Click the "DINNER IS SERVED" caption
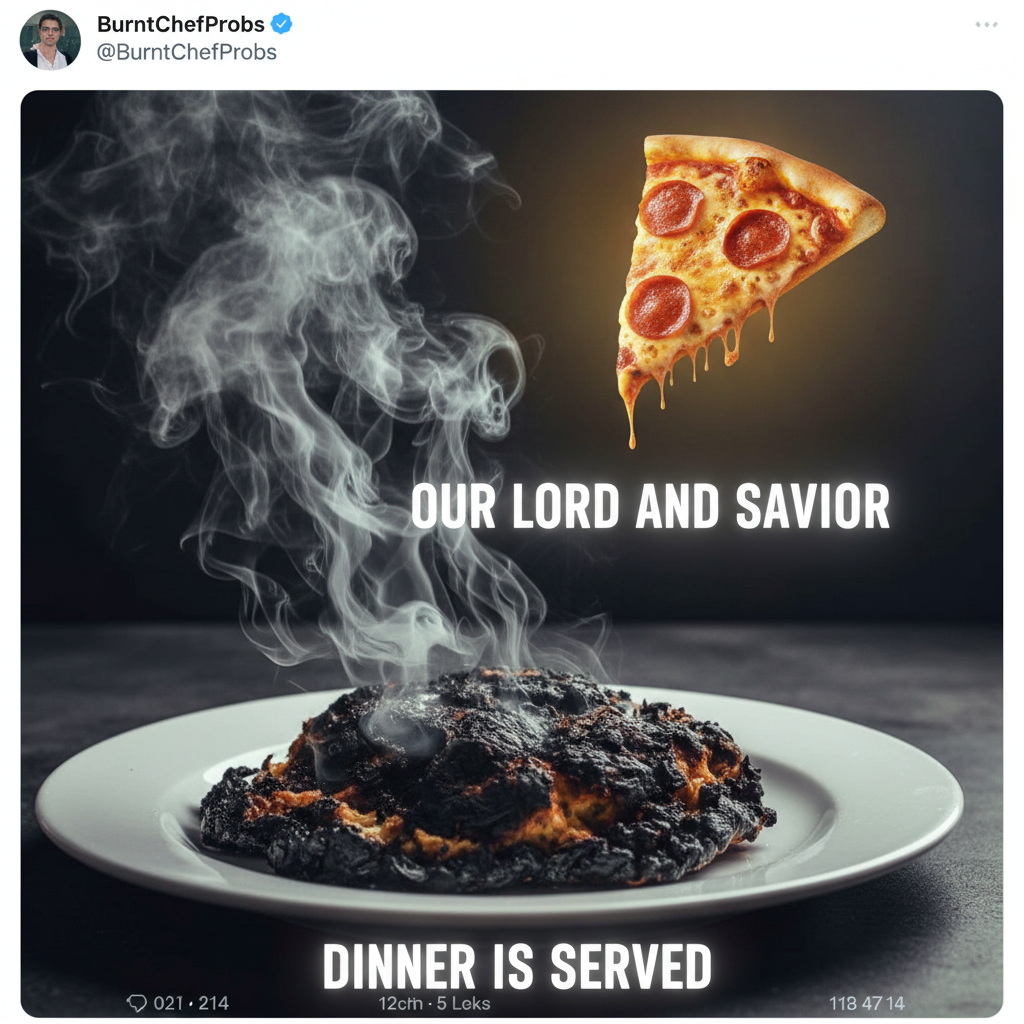This screenshot has width=1024, height=1024. click(517, 967)
